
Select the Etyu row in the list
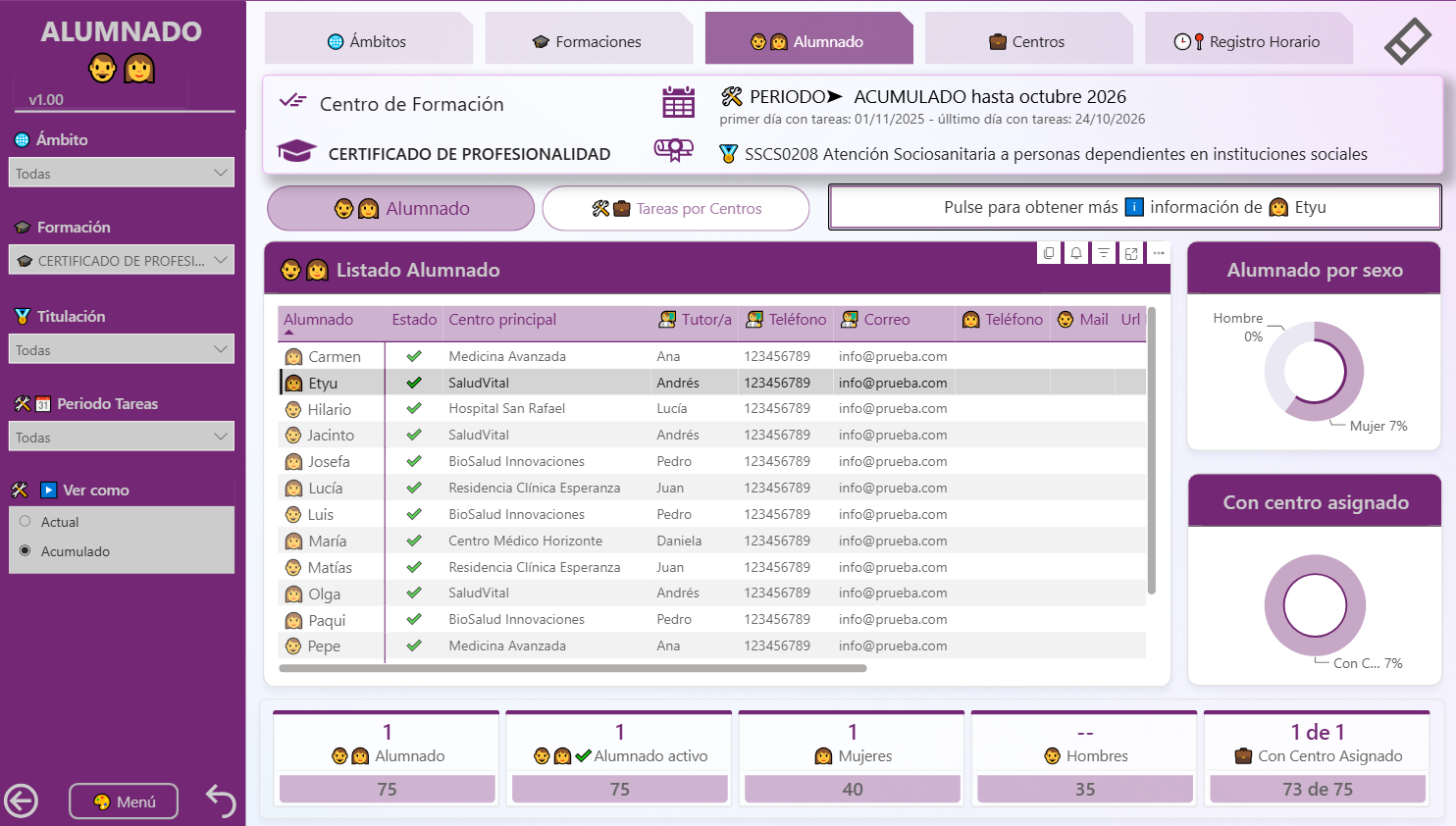pyautogui.click(x=712, y=383)
